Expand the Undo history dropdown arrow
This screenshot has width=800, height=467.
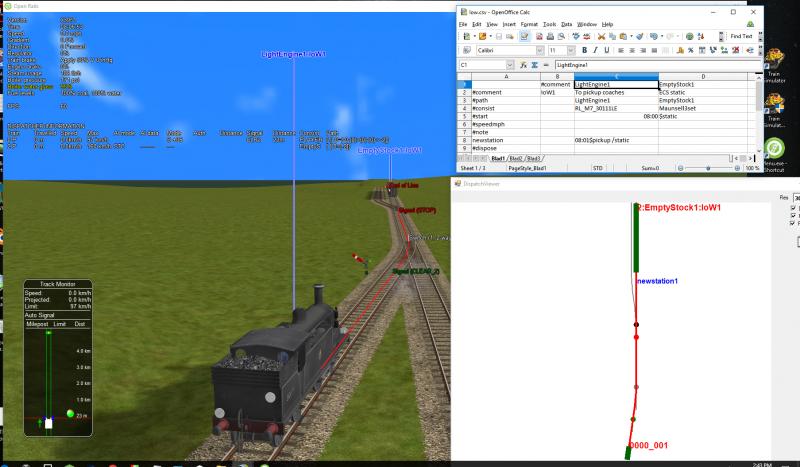tap(662, 36)
